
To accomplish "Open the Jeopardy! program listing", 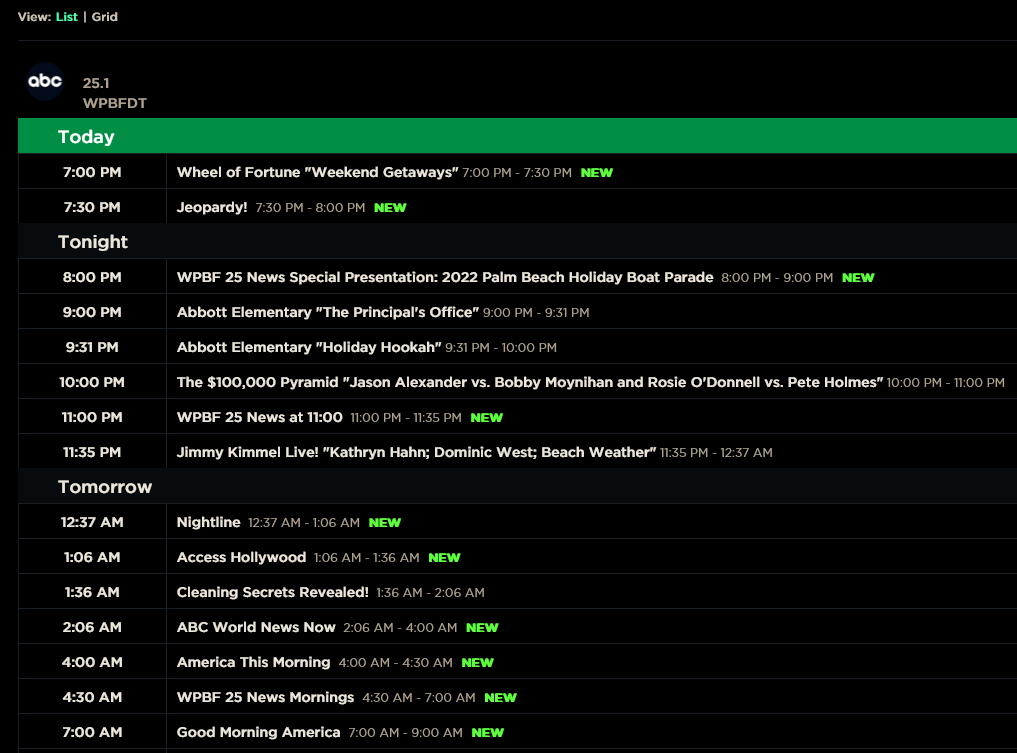I will click(x=212, y=207).
